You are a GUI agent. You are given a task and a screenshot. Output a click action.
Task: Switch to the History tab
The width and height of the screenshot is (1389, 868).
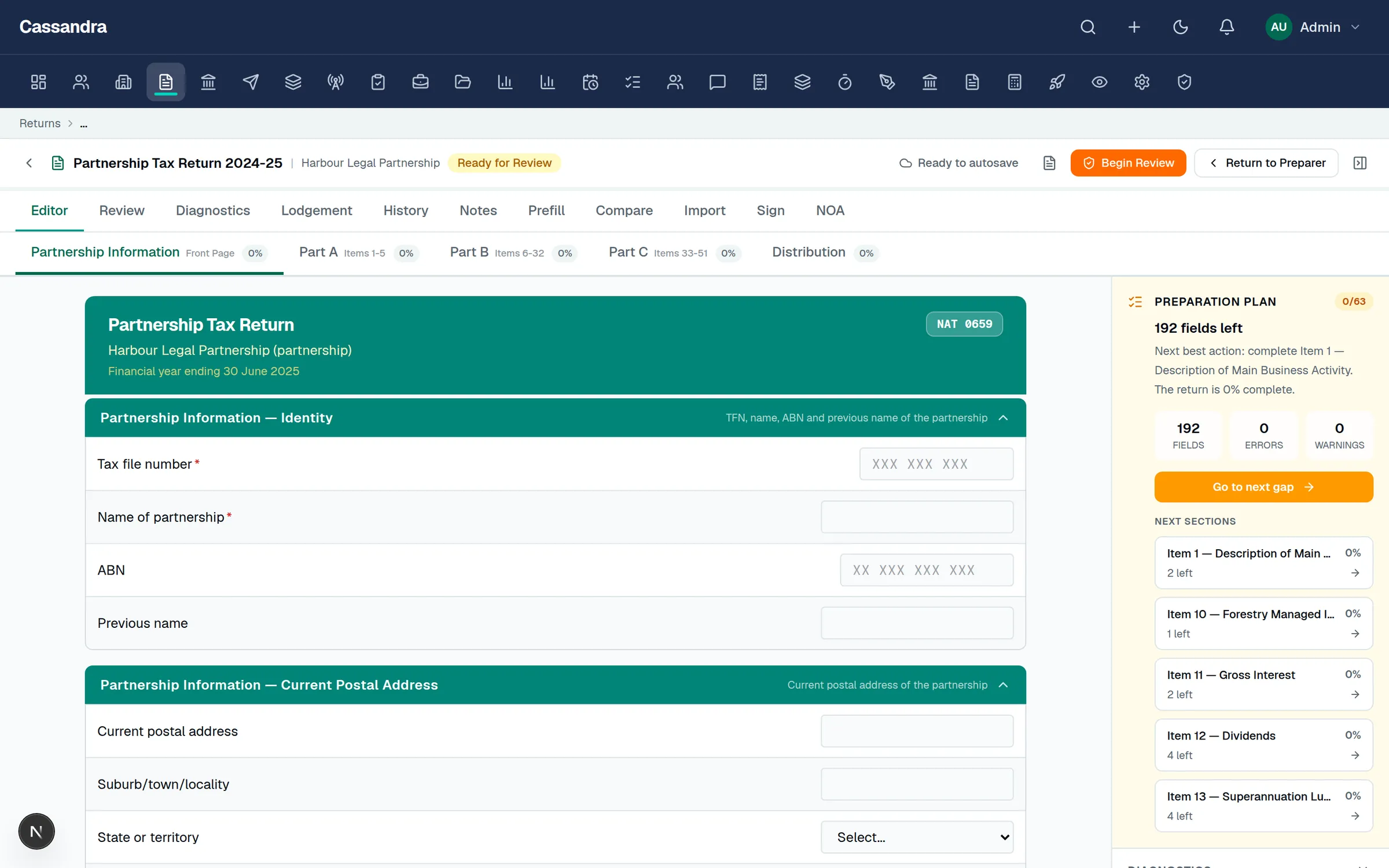406,211
